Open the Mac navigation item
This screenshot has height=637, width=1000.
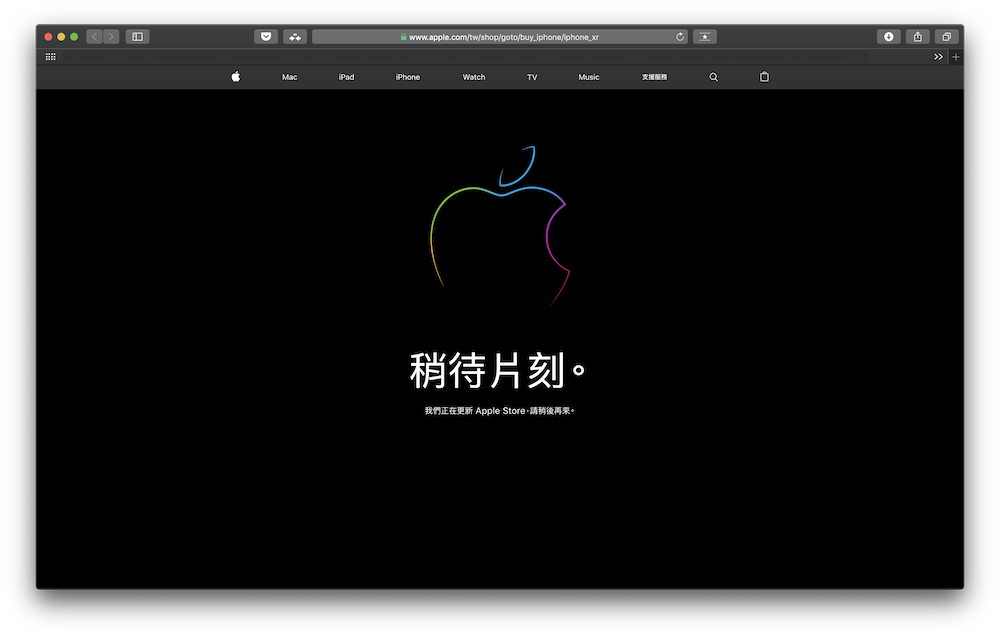290,77
